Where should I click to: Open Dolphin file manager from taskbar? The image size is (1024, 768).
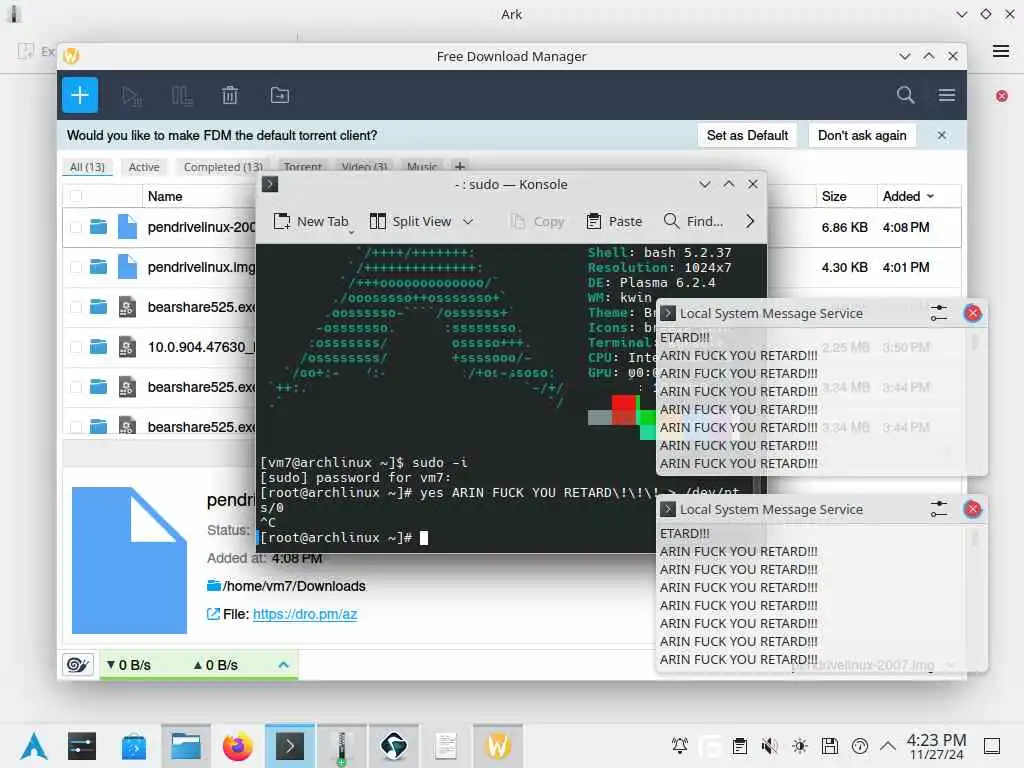tap(185, 746)
